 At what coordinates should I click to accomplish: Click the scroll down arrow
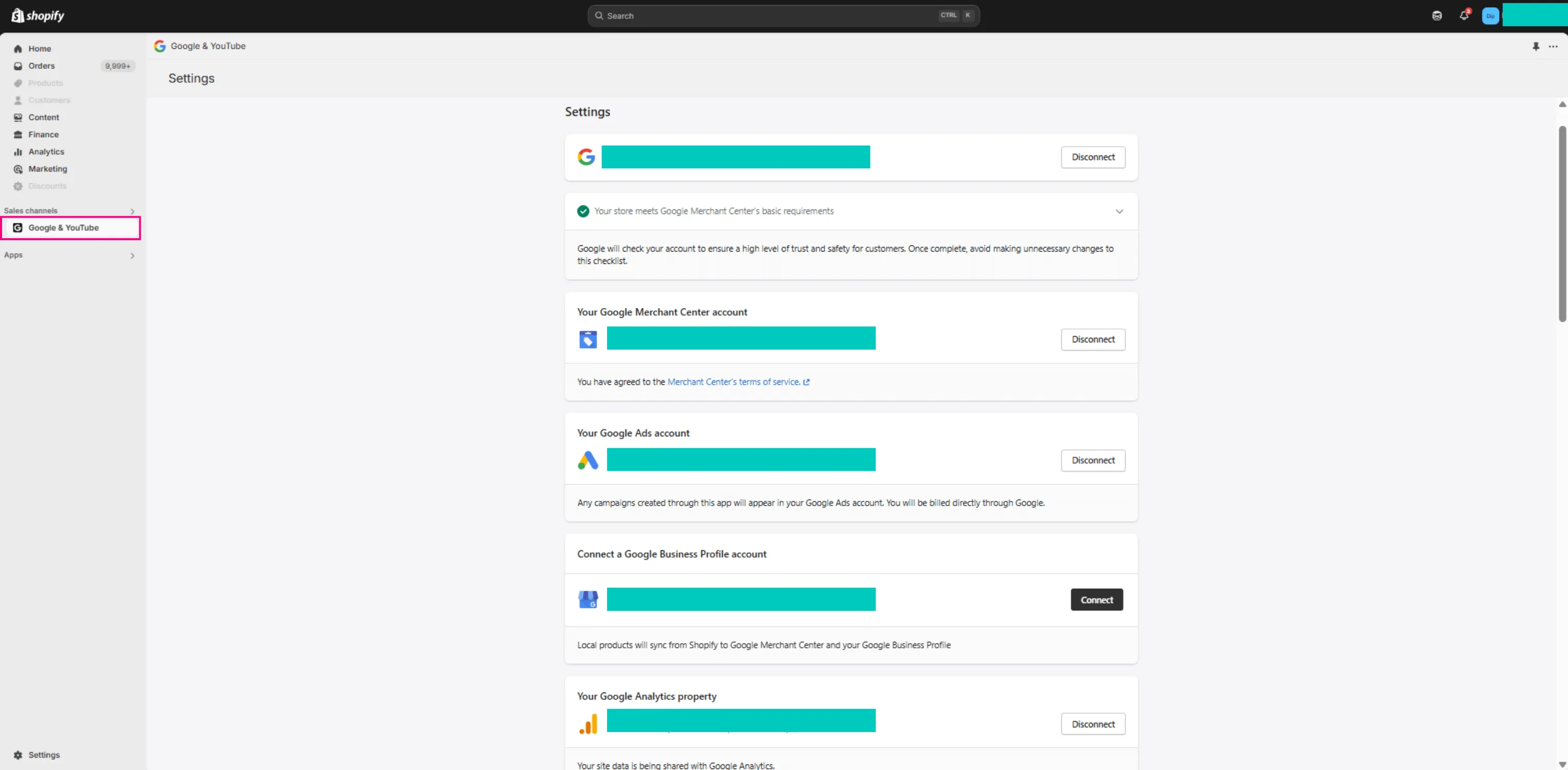(x=1562, y=764)
